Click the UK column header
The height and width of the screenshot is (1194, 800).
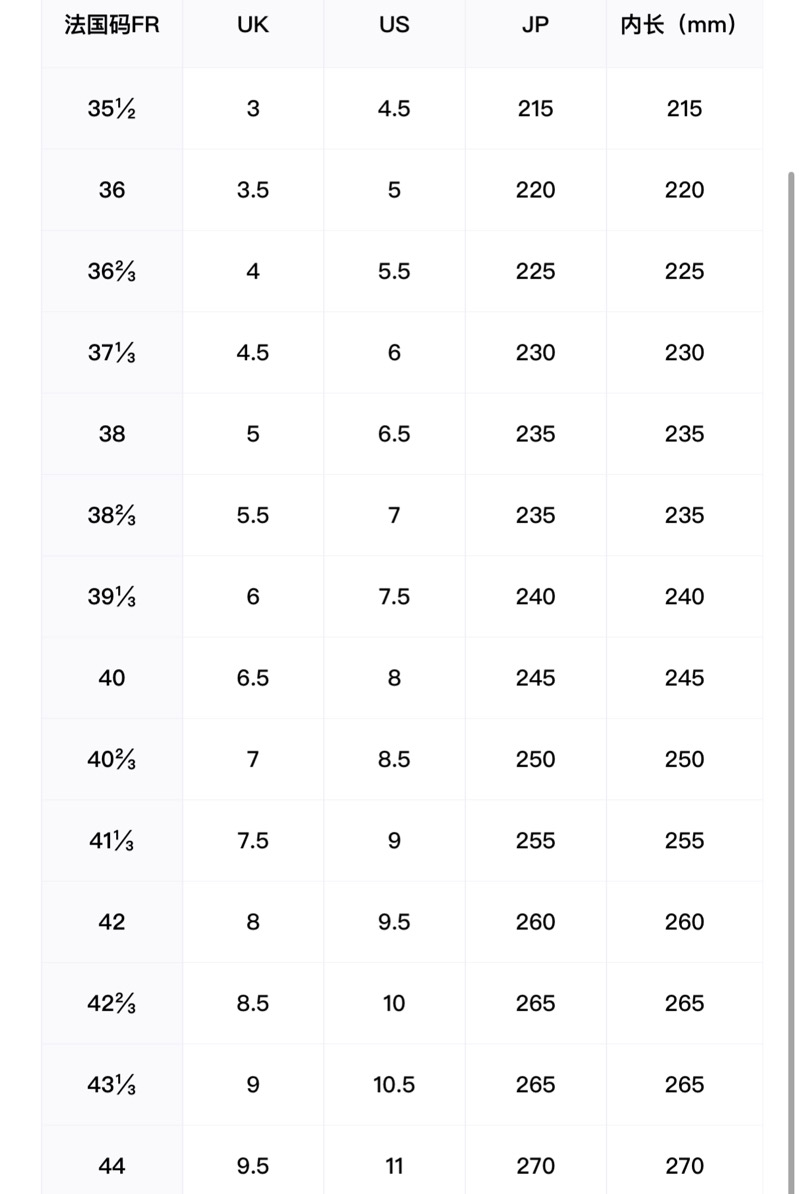(253, 25)
